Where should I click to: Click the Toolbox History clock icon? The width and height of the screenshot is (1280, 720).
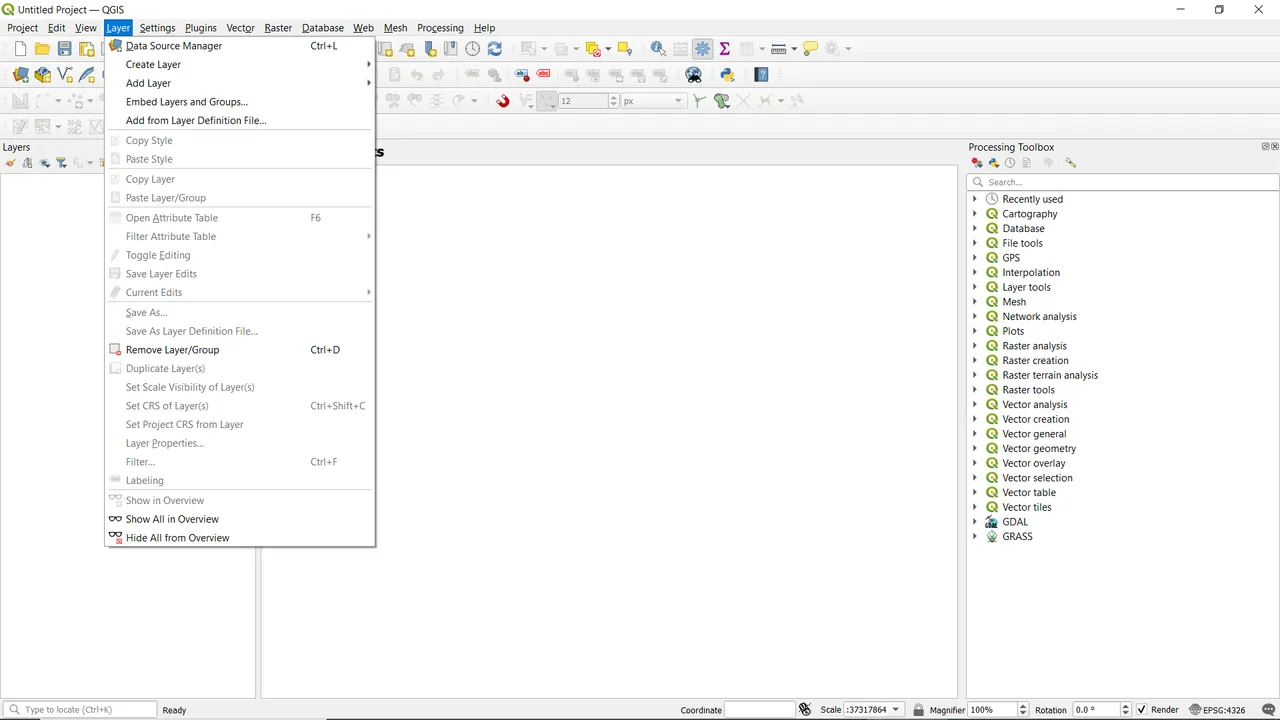[1010, 163]
